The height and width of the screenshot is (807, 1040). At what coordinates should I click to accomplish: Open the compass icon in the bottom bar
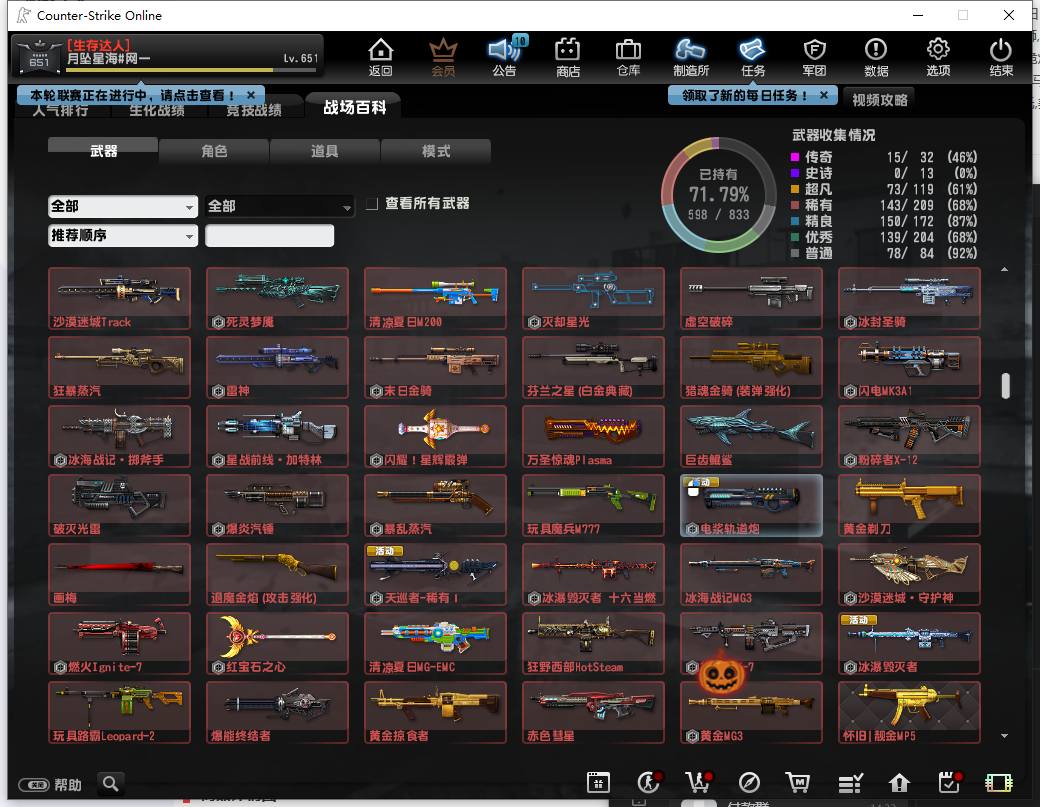749,783
